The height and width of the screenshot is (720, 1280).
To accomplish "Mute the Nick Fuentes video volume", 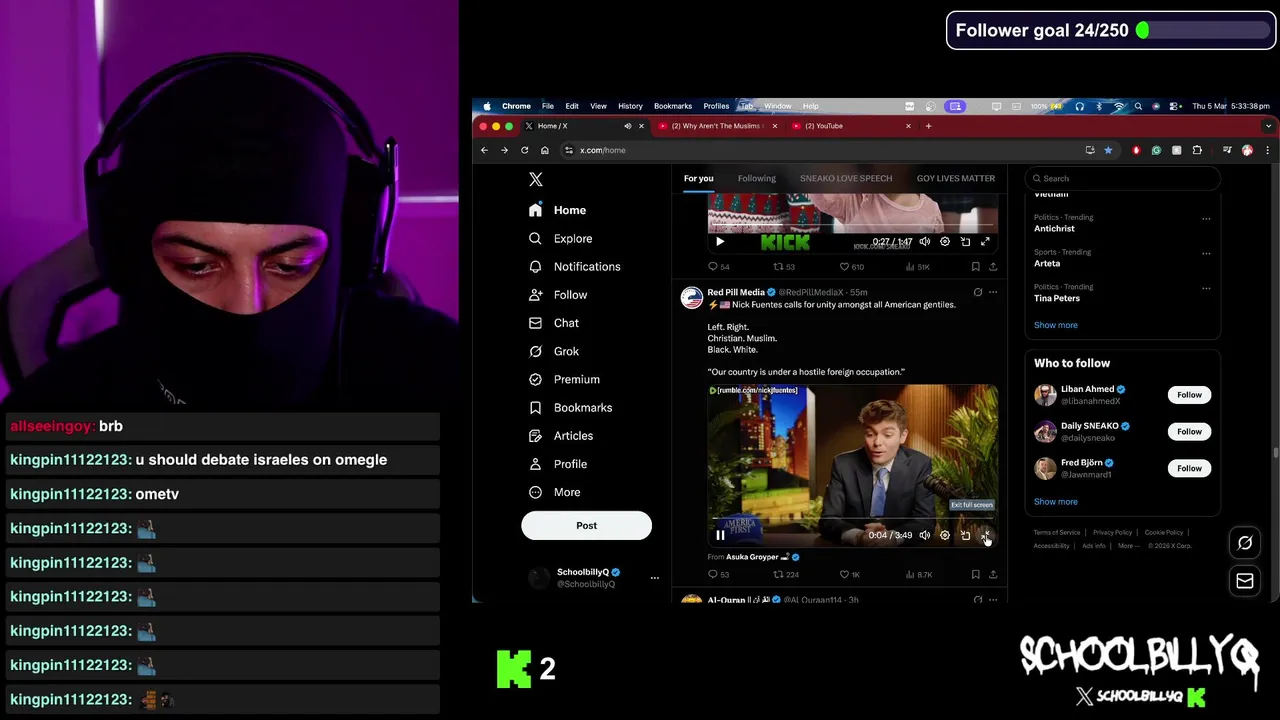I will (x=924, y=535).
